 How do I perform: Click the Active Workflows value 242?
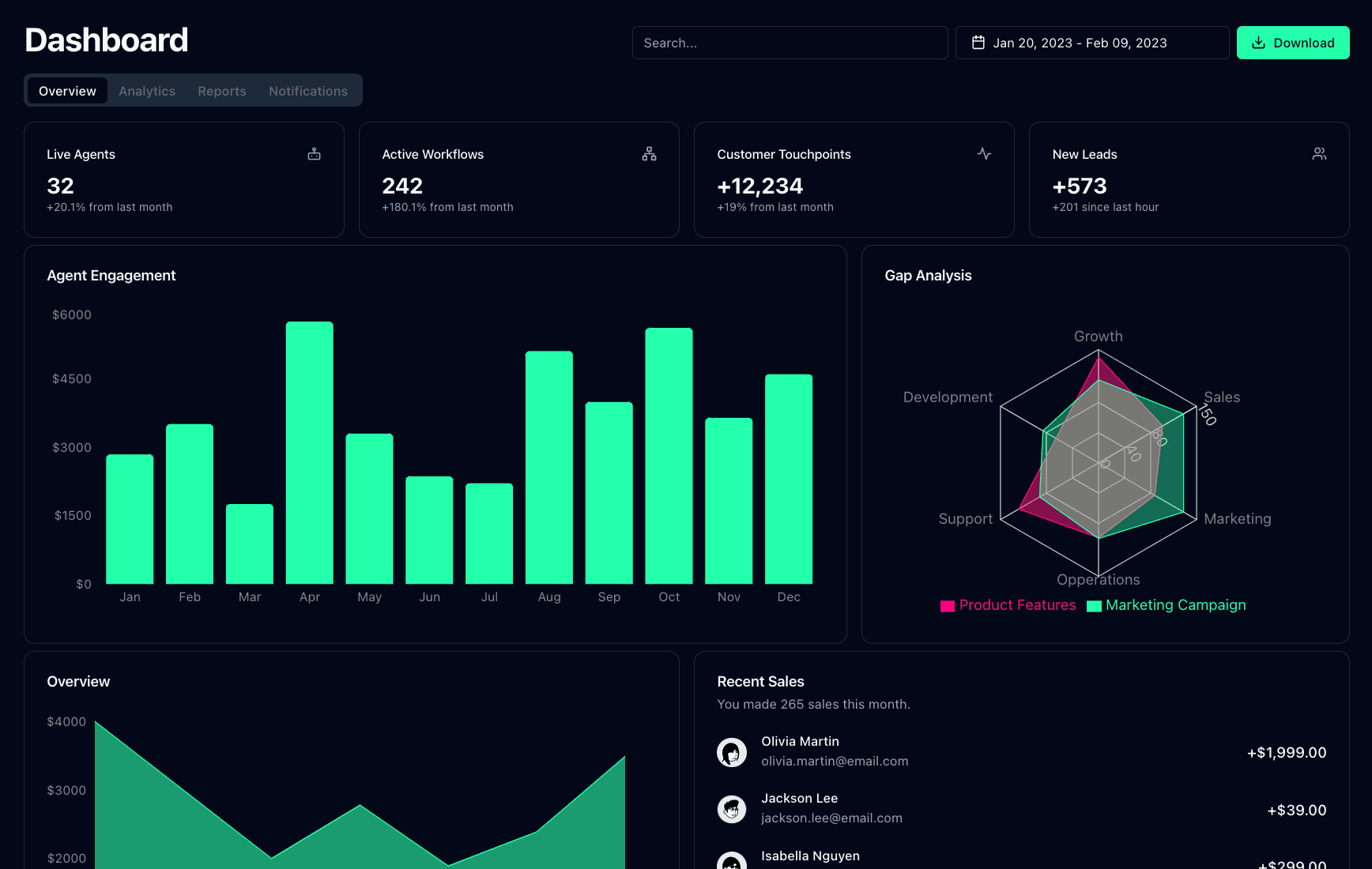(x=402, y=186)
